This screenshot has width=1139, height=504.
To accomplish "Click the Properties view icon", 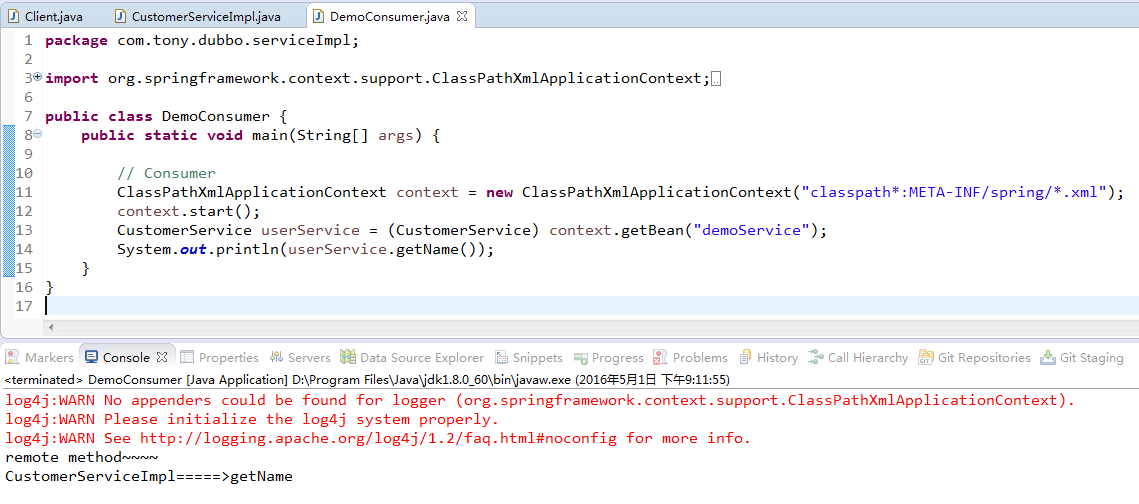I will pyautogui.click(x=187, y=357).
